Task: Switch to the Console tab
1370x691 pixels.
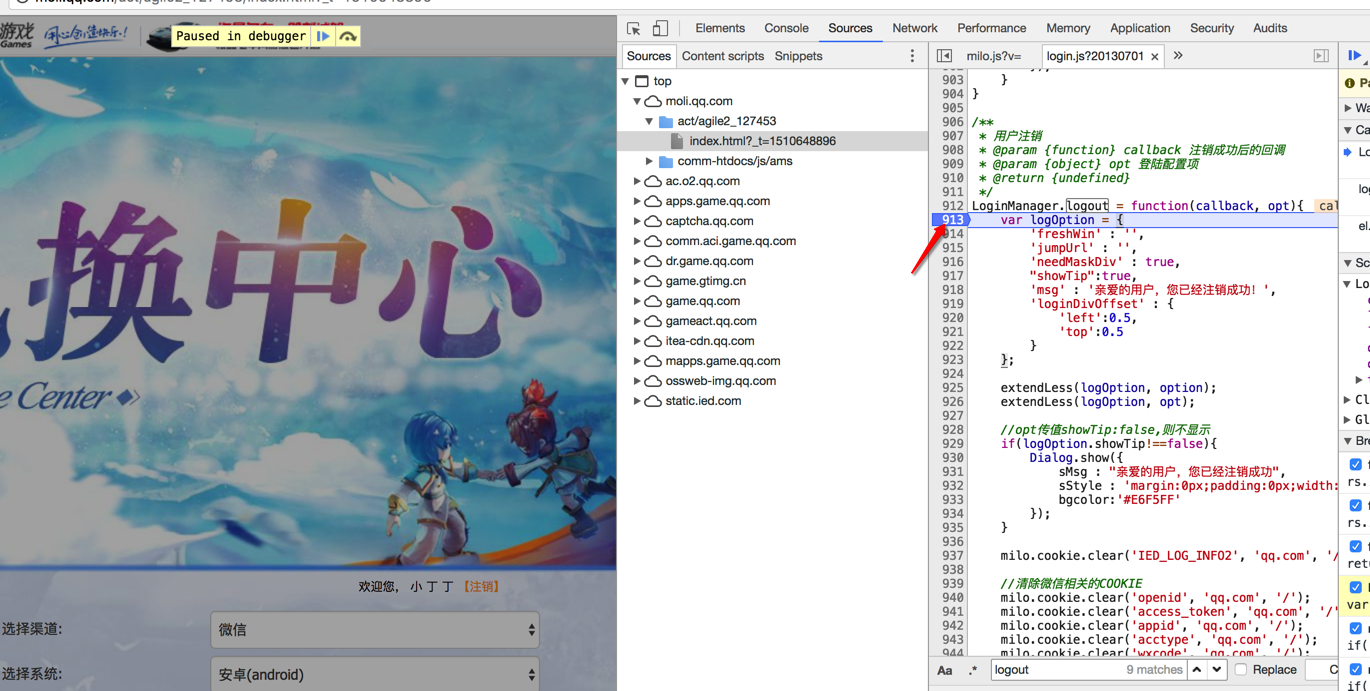Action: tap(786, 28)
